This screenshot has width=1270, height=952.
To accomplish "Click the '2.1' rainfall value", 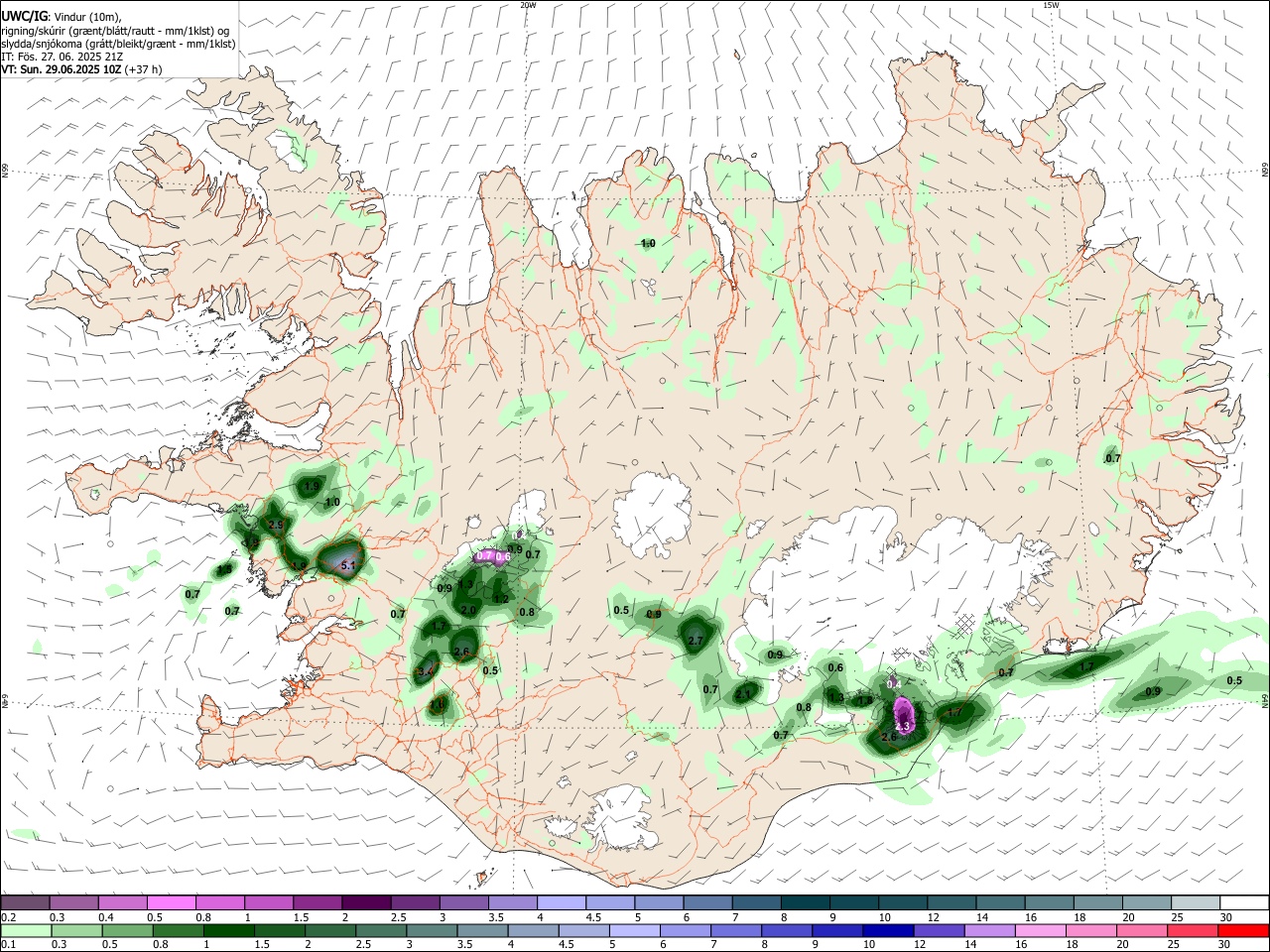I will click(743, 694).
